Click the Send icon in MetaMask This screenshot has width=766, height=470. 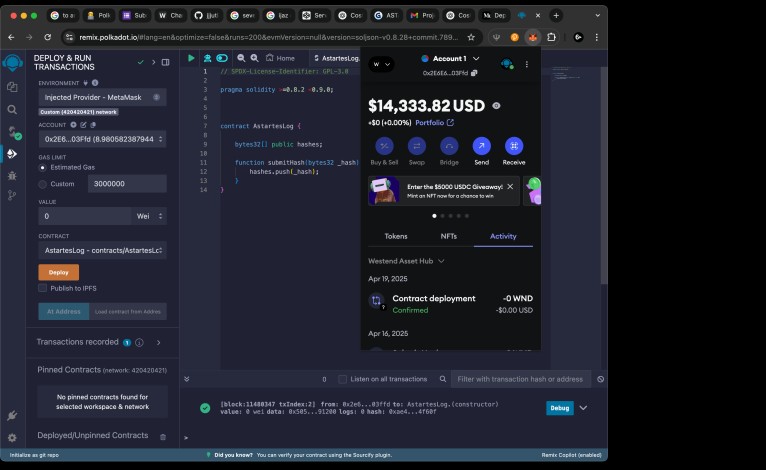click(x=481, y=146)
